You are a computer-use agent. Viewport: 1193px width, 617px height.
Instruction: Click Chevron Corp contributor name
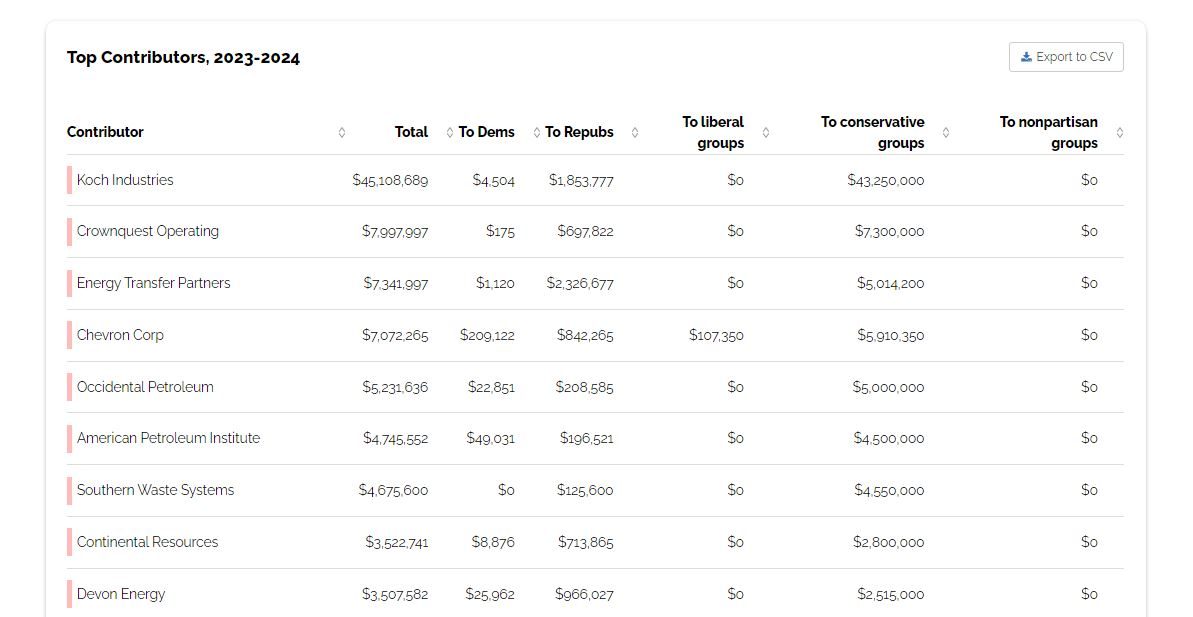[120, 335]
